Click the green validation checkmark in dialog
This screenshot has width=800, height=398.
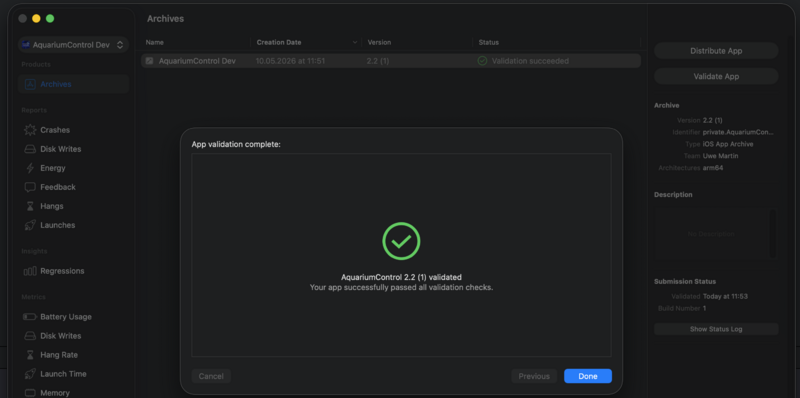[x=401, y=241]
